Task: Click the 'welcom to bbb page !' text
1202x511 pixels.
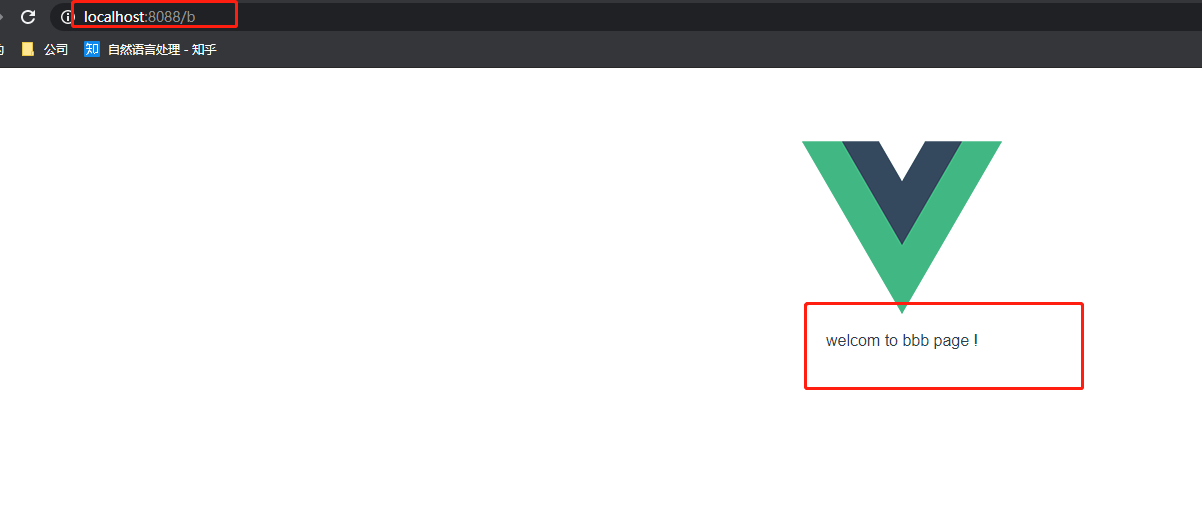Action: (902, 340)
